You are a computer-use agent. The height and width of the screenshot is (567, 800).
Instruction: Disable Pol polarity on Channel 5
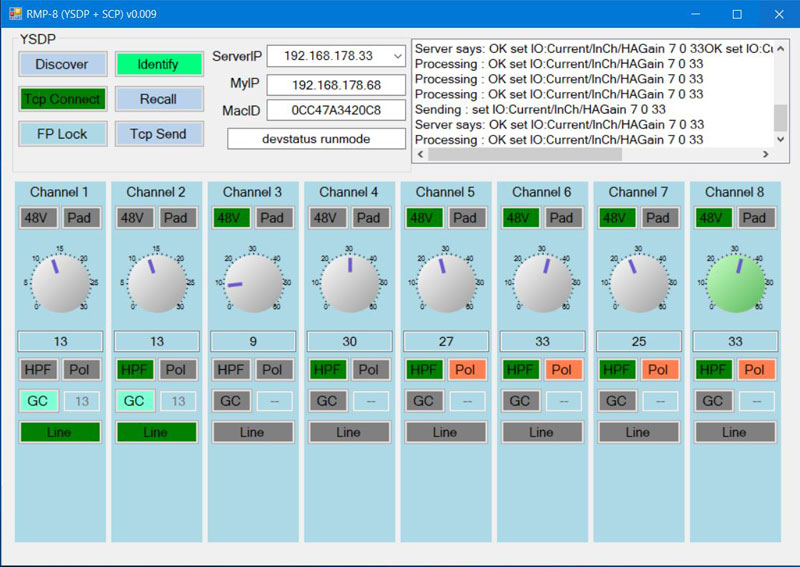coord(467,369)
